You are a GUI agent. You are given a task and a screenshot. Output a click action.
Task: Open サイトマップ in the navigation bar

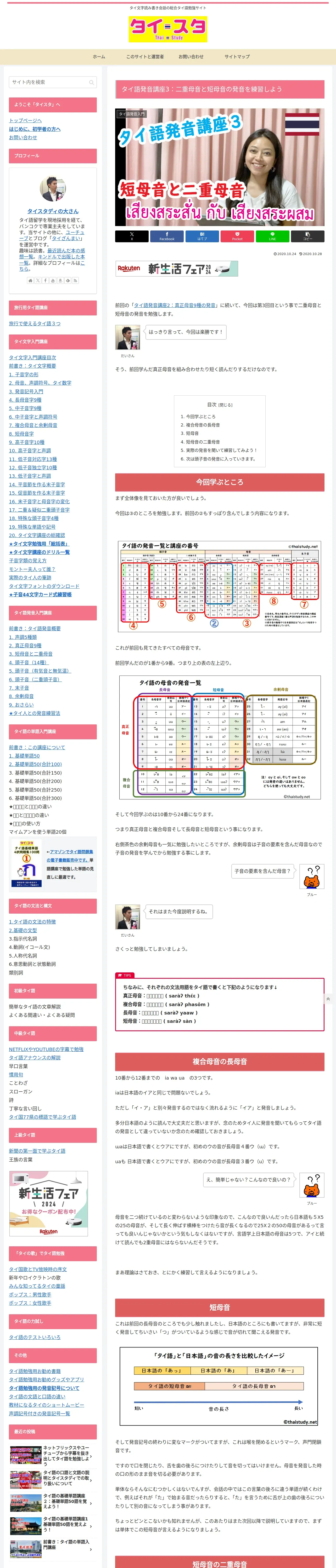pos(237,57)
